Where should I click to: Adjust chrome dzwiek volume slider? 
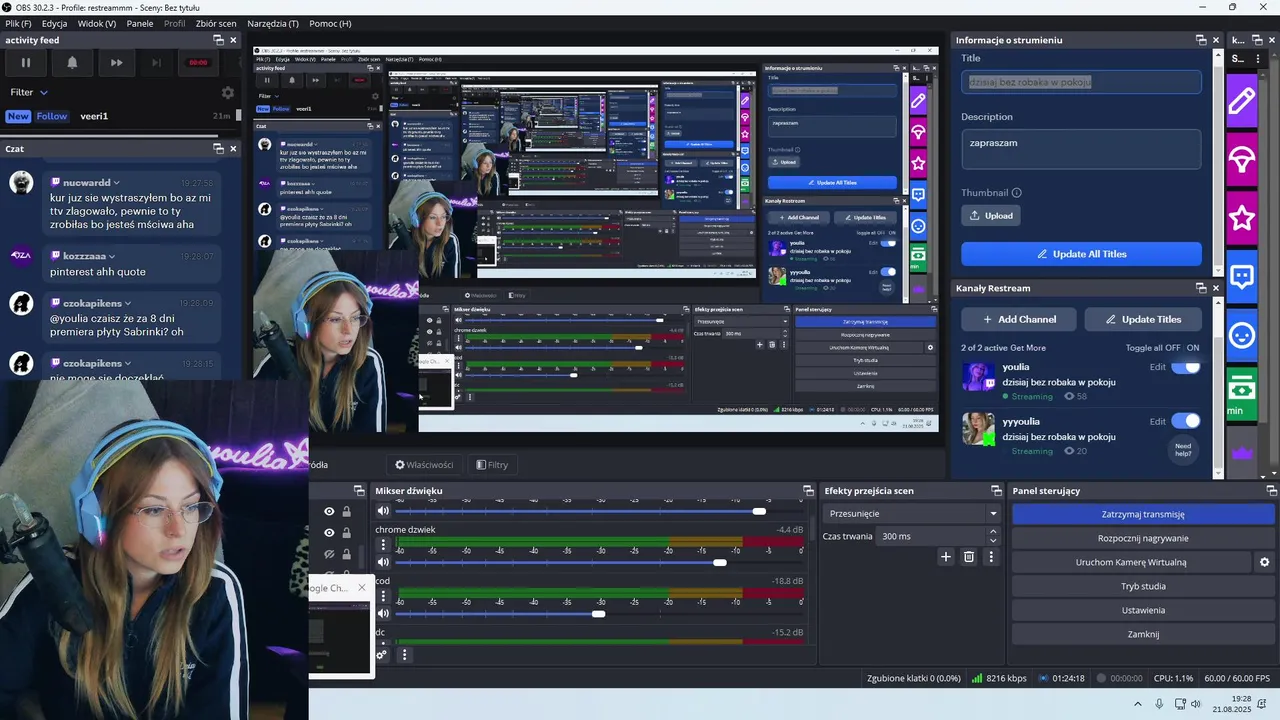pyautogui.click(x=720, y=562)
